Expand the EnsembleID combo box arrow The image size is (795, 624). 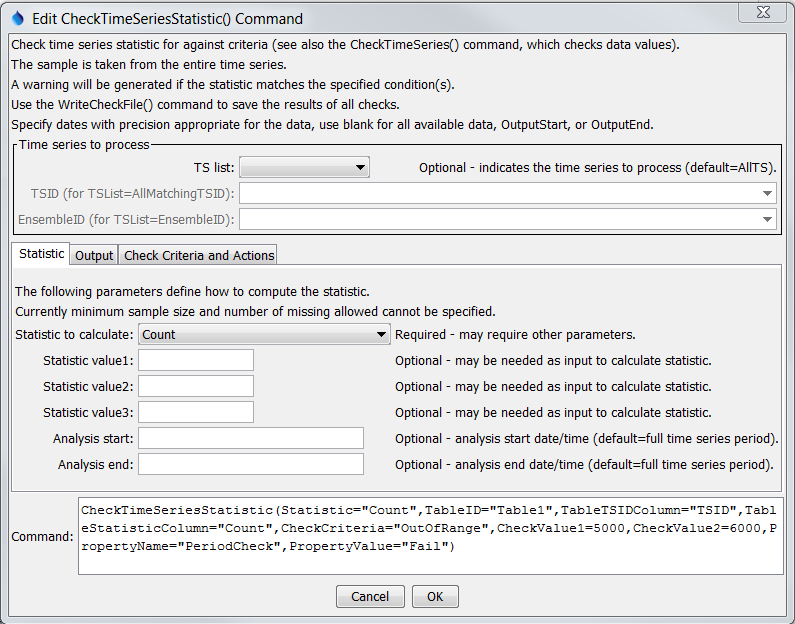click(767, 219)
